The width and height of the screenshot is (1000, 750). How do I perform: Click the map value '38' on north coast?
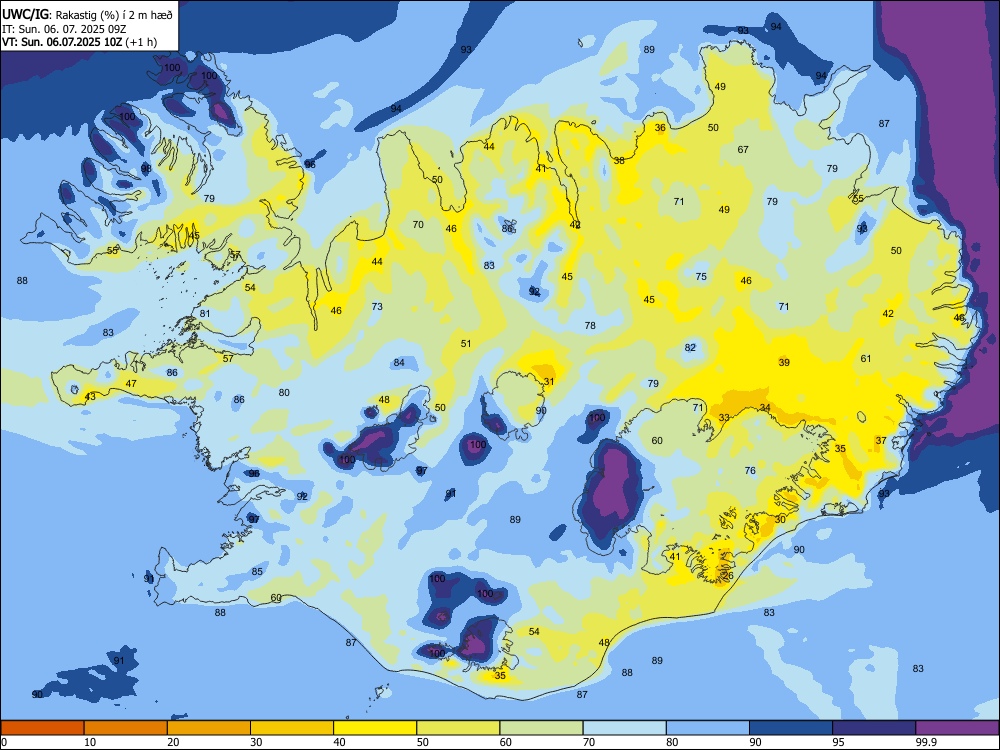(619, 161)
